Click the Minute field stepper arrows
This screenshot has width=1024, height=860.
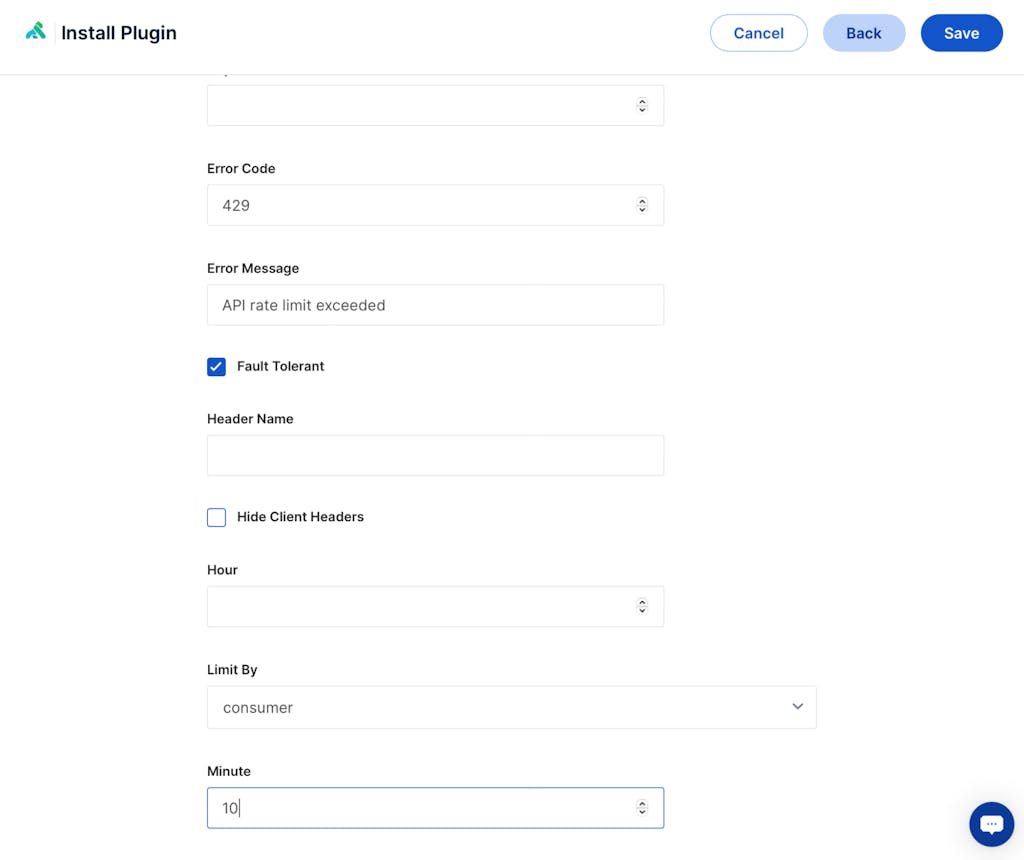coord(642,808)
